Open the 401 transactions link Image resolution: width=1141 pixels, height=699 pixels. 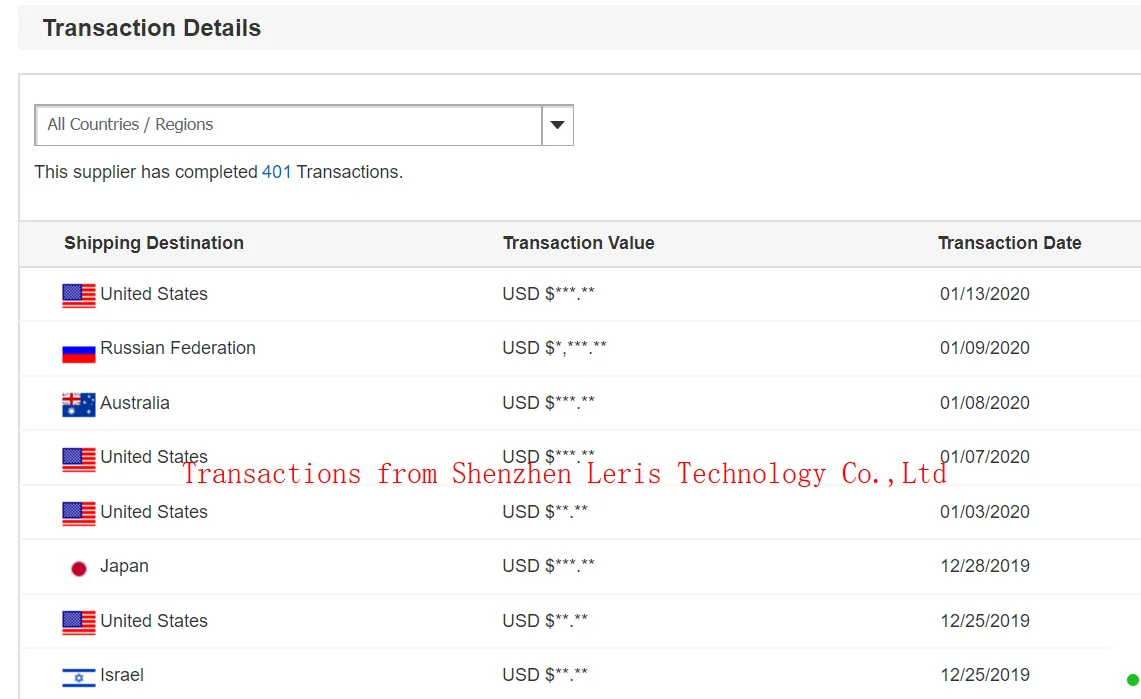pos(276,172)
